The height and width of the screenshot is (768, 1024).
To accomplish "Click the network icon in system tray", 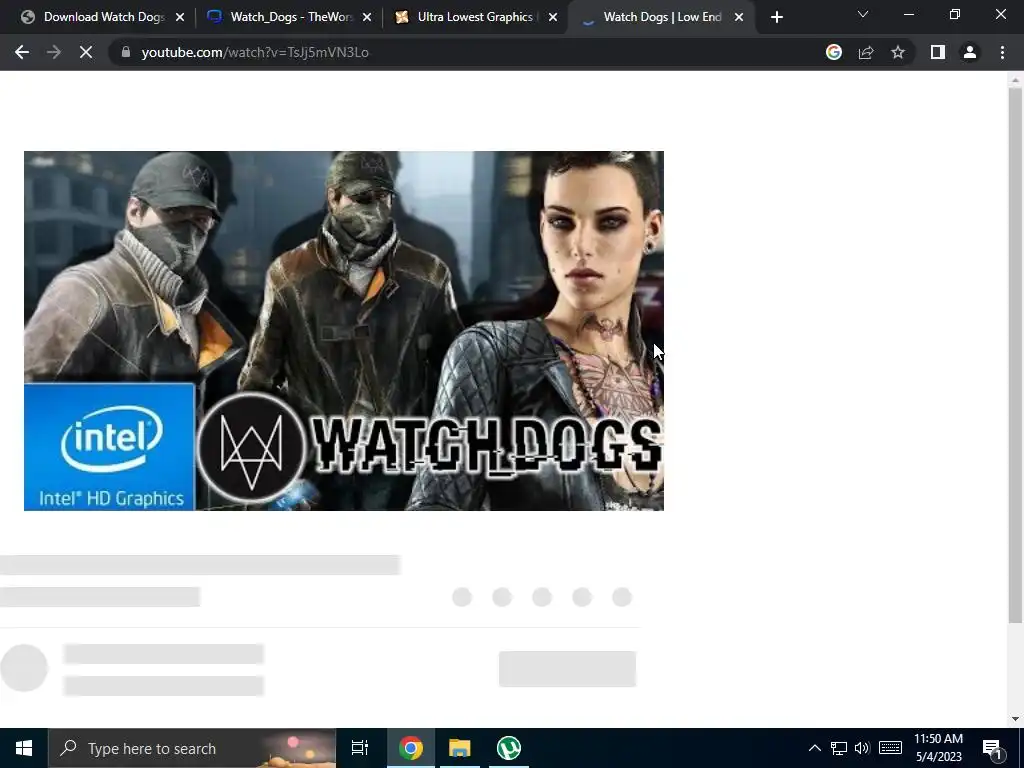I will 839,748.
